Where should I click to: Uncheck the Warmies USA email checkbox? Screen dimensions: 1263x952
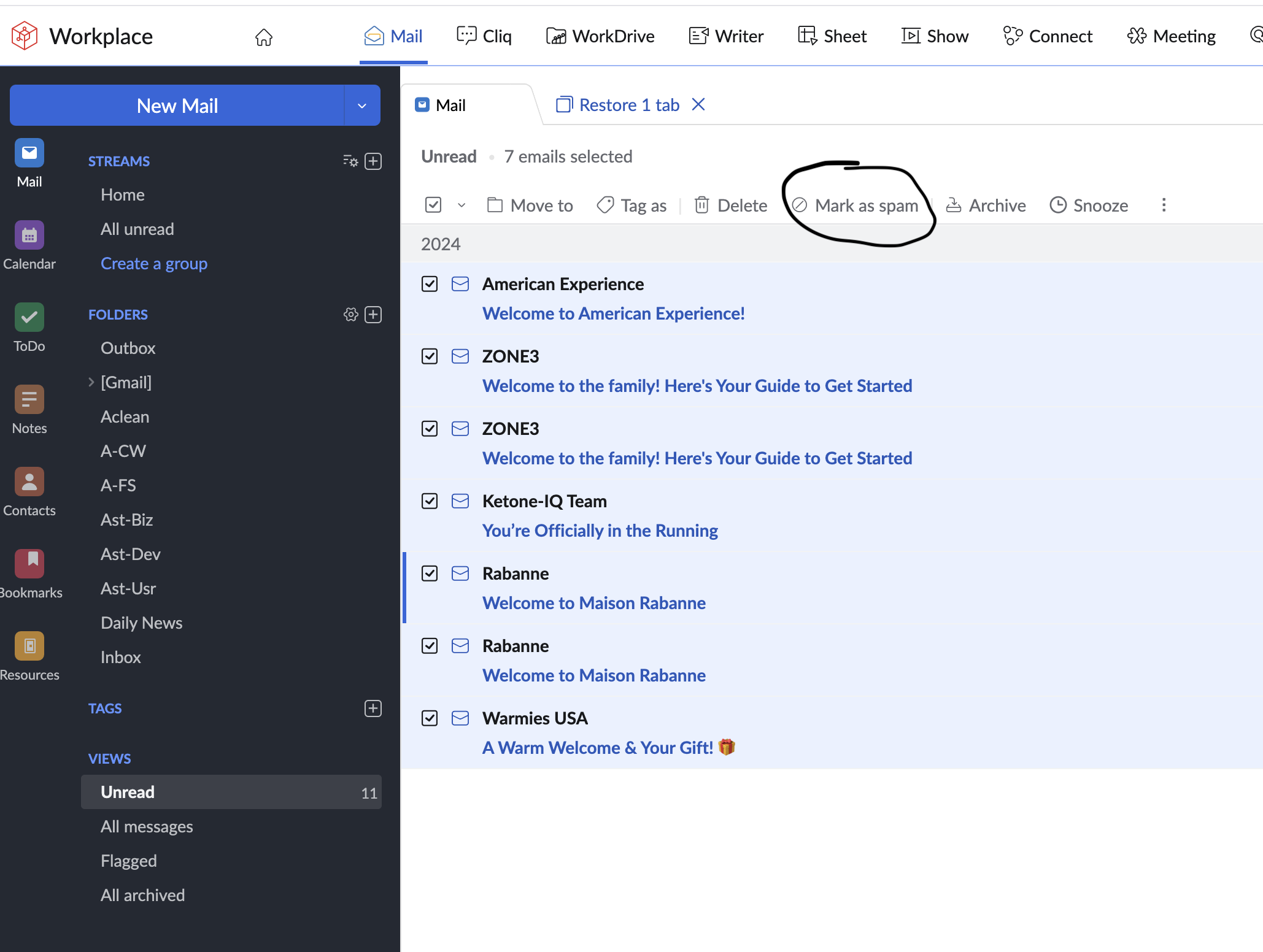[x=430, y=718]
